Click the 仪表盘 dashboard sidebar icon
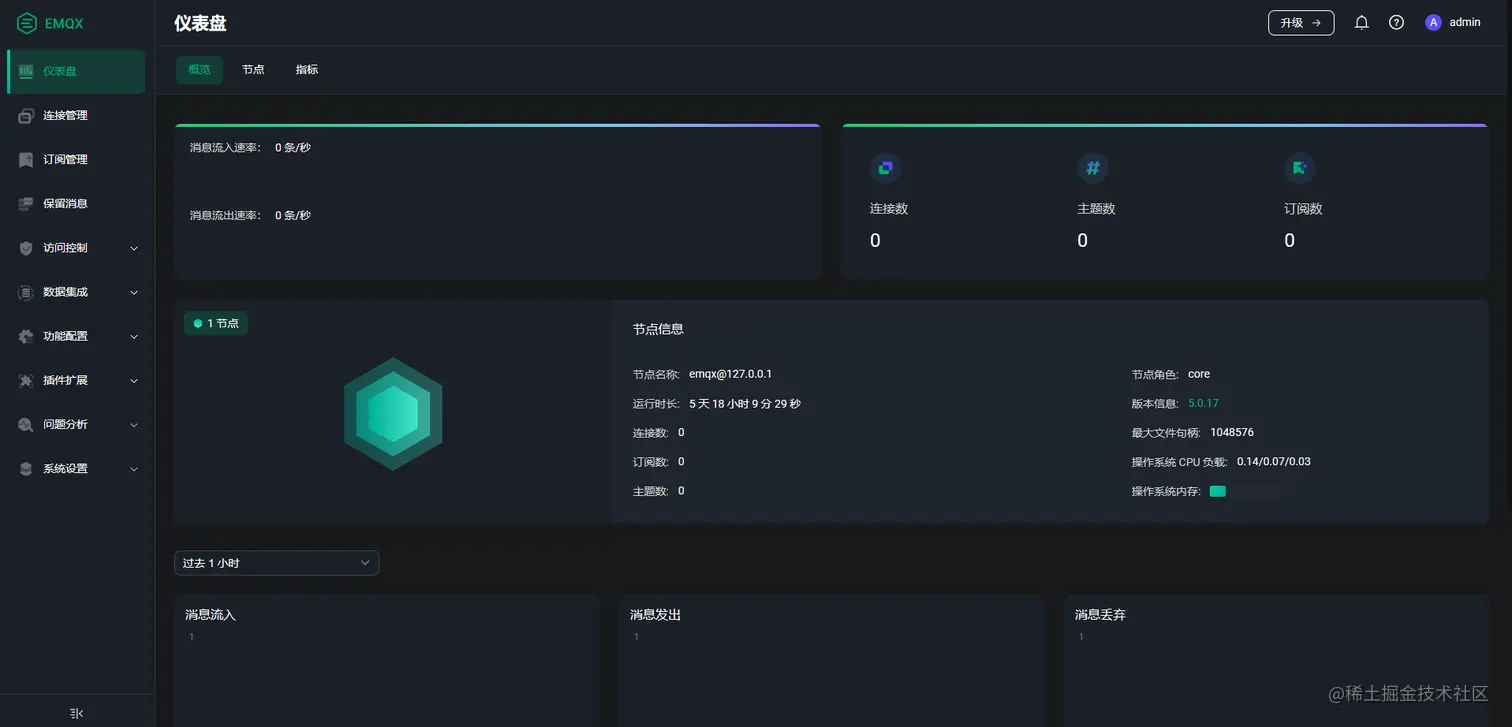The height and width of the screenshot is (727, 1512). (26, 71)
